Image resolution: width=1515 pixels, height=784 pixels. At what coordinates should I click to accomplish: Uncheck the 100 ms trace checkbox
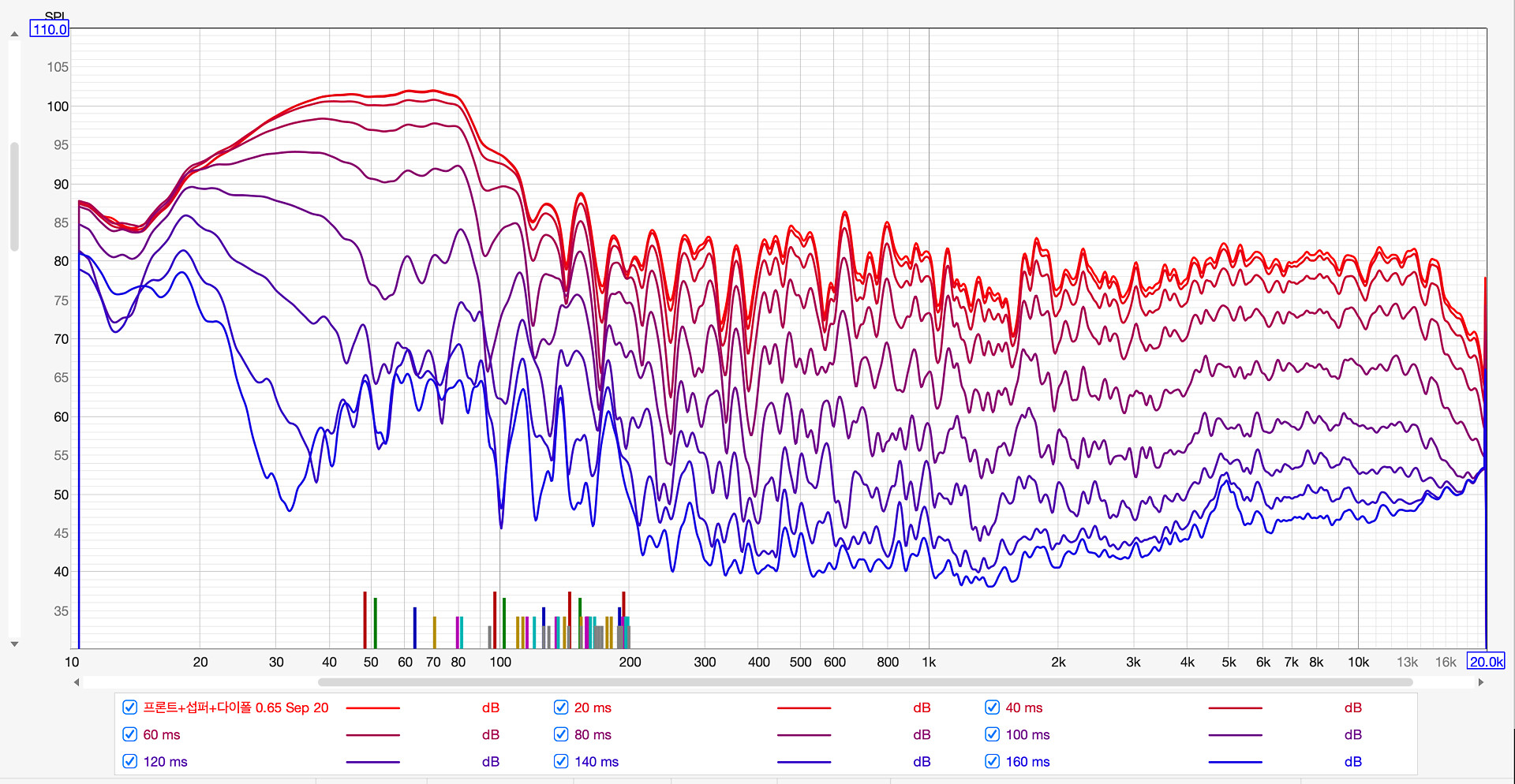(993, 734)
